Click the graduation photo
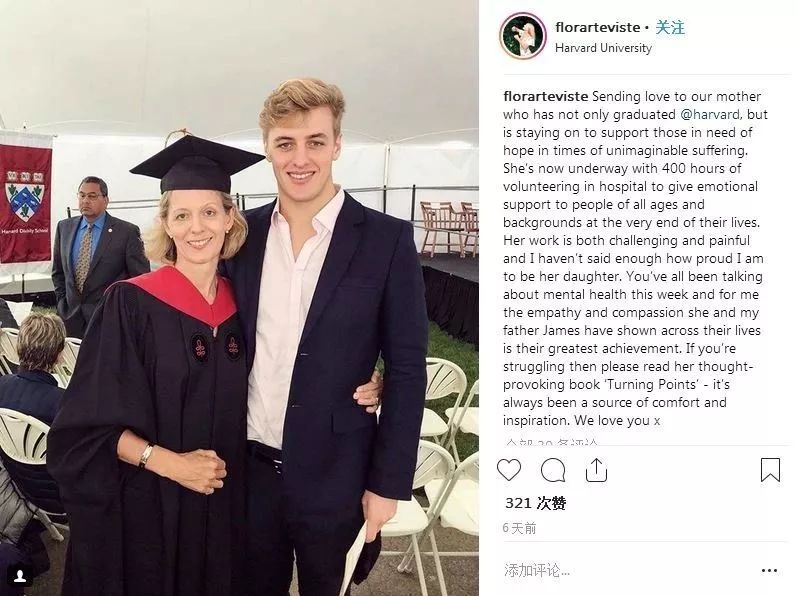 [240, 300]
